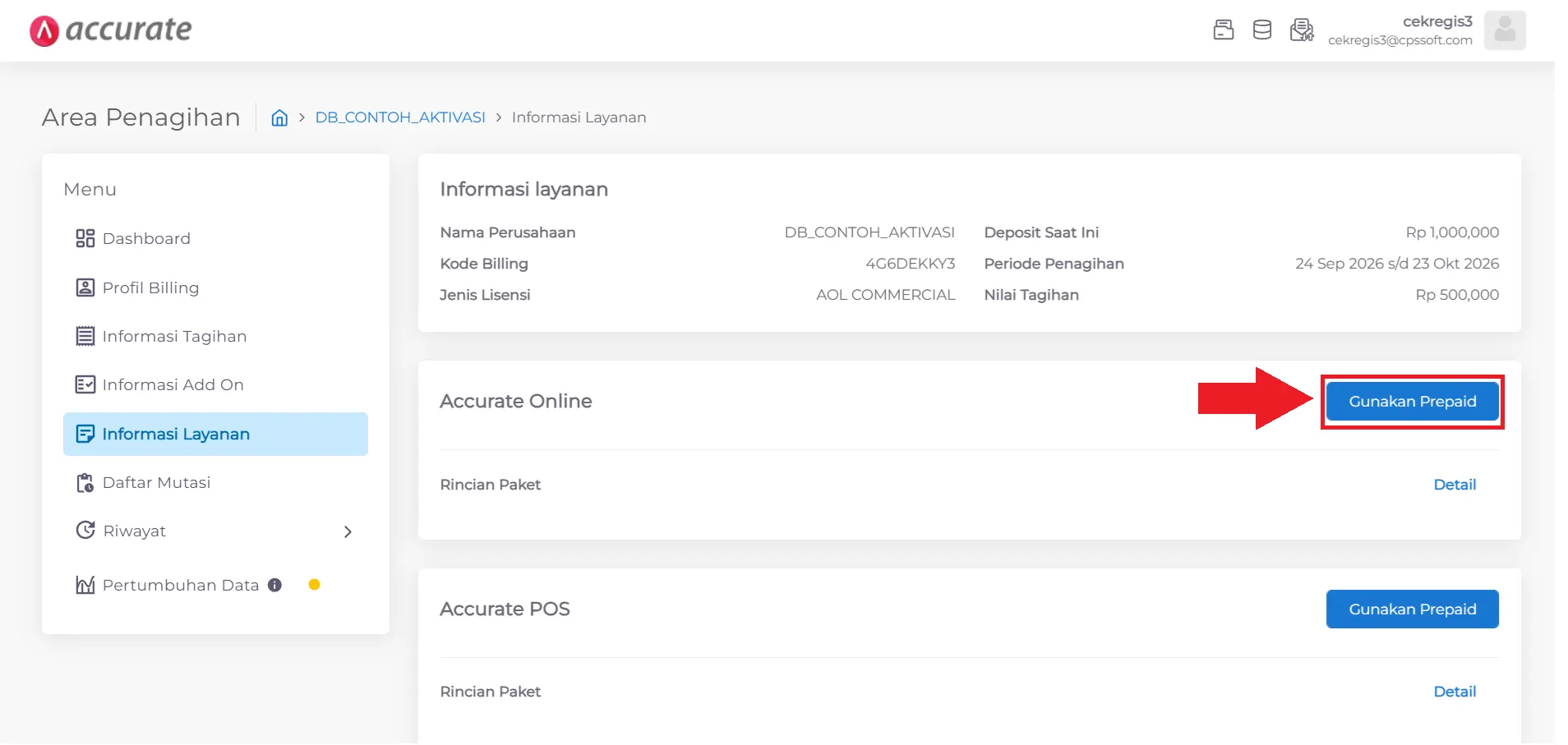Open Detail link for Accurate POS Rincian Paket

[x=1455, y=692]
